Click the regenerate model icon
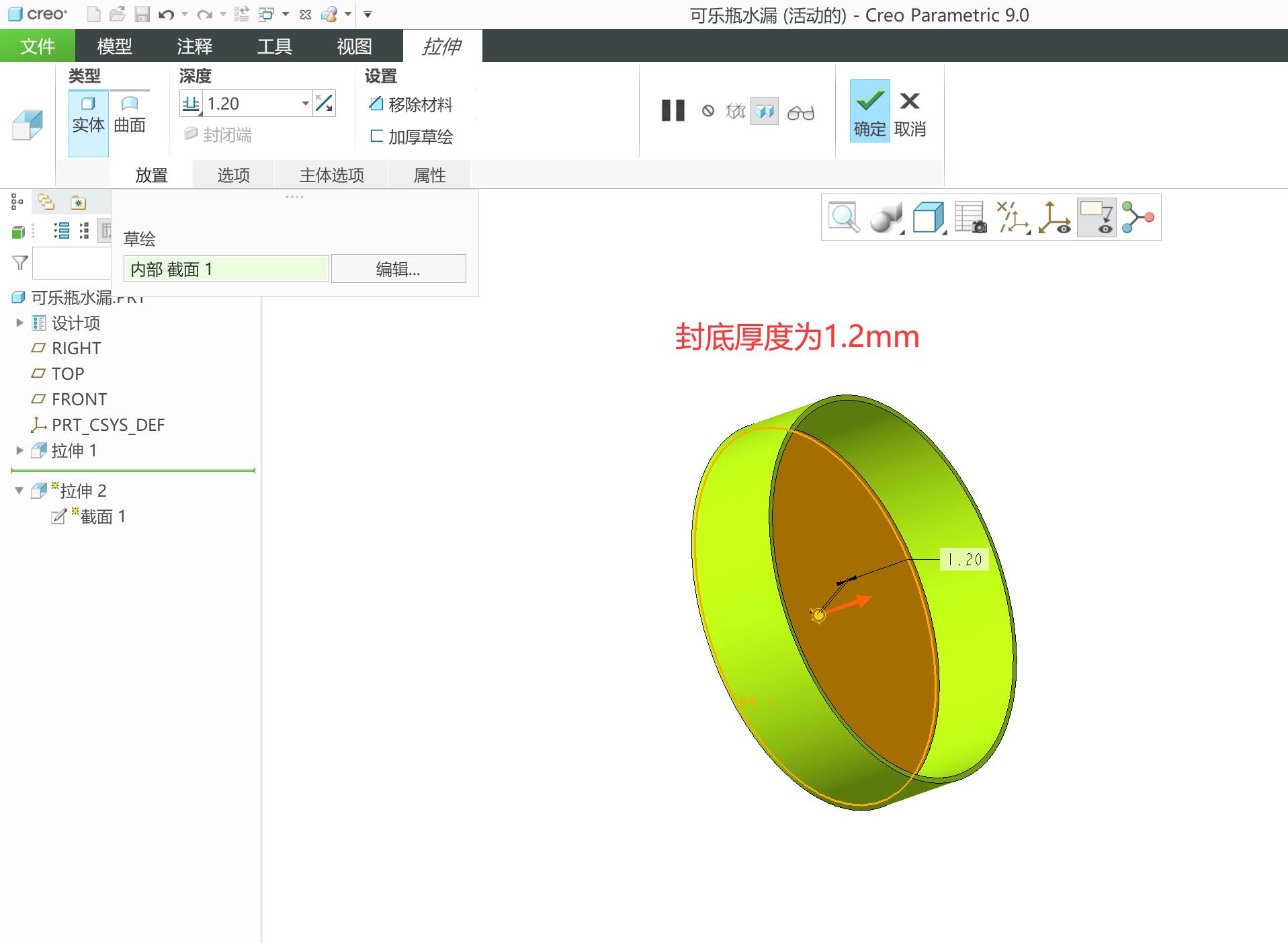The image size is (1288, 943). click(x=242, y=14)
